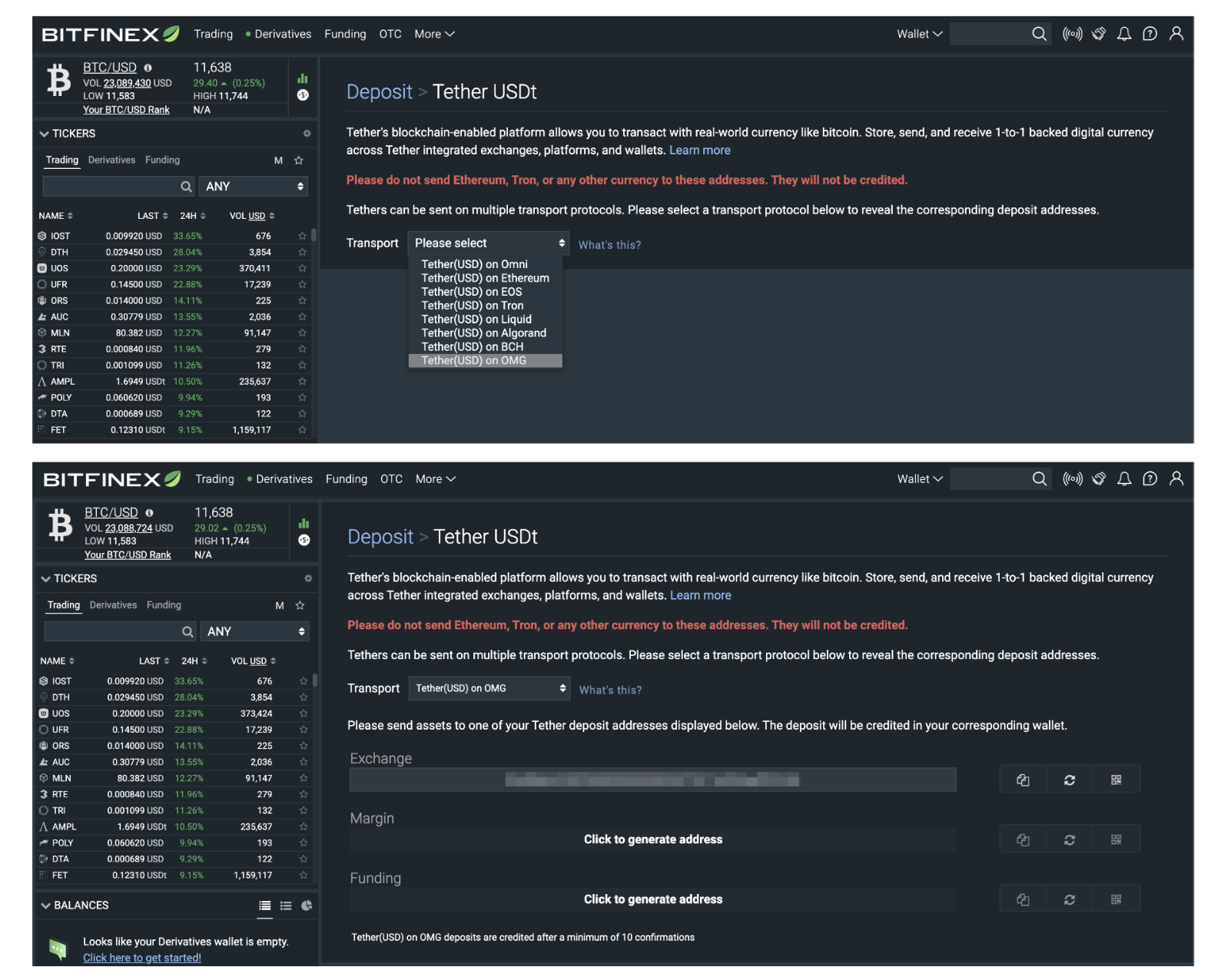Screen dimensions: 1231x980
Task: Open notifications bell in bottom screenshot
Action: pyautogui.click(x=1124, y=479)
